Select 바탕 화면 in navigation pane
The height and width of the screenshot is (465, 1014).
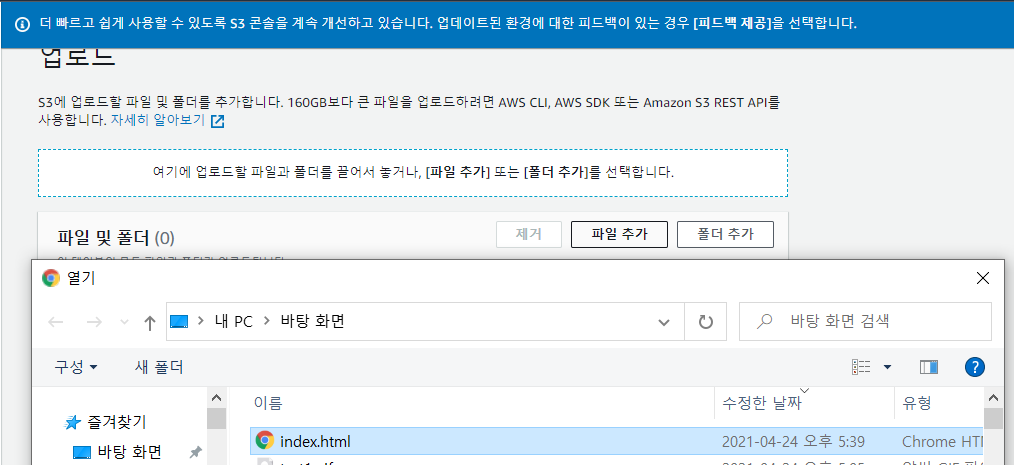click(x=129, y=451)
